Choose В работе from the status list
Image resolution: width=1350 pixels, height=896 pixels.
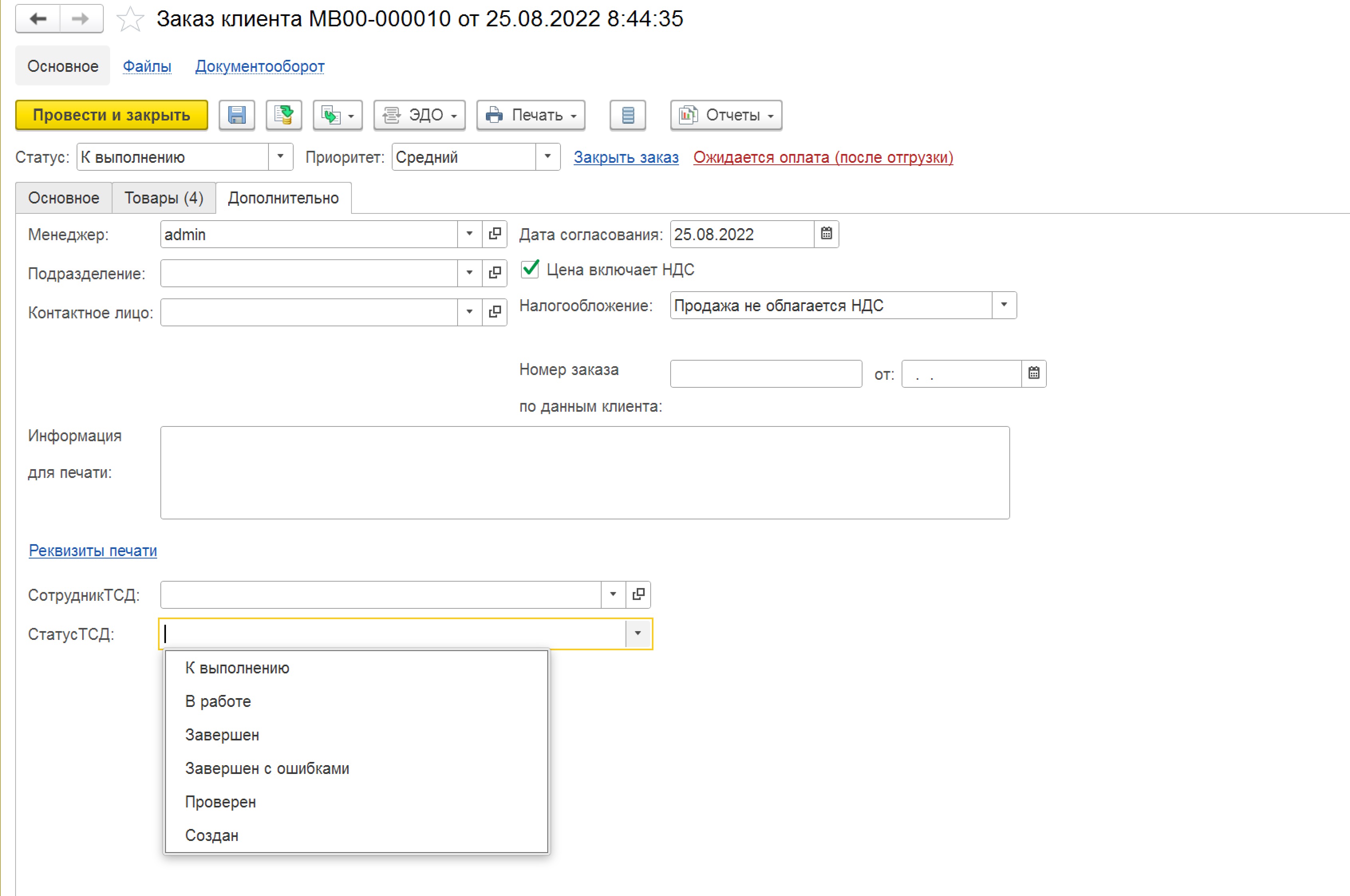point(357,701)
